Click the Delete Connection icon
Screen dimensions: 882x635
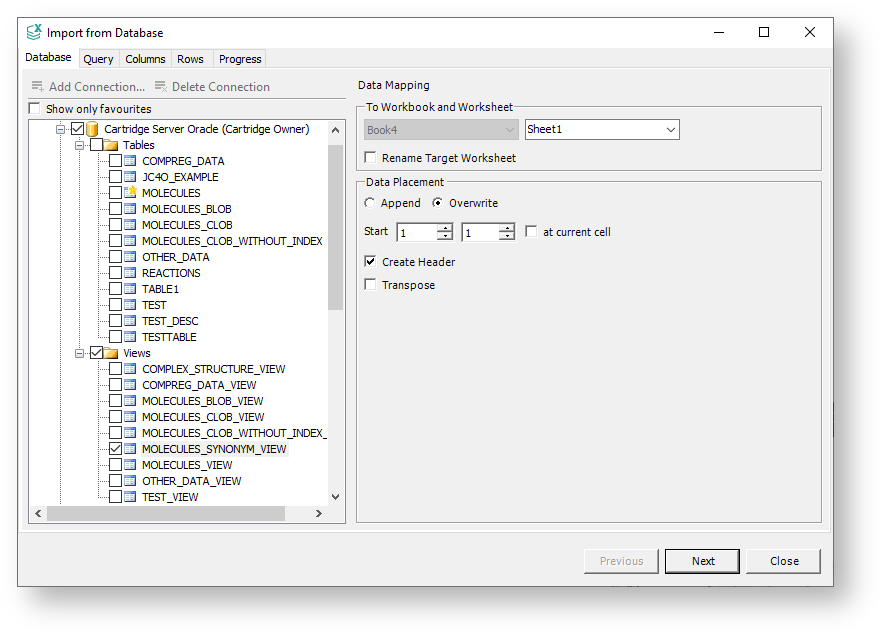pos(160,87)
